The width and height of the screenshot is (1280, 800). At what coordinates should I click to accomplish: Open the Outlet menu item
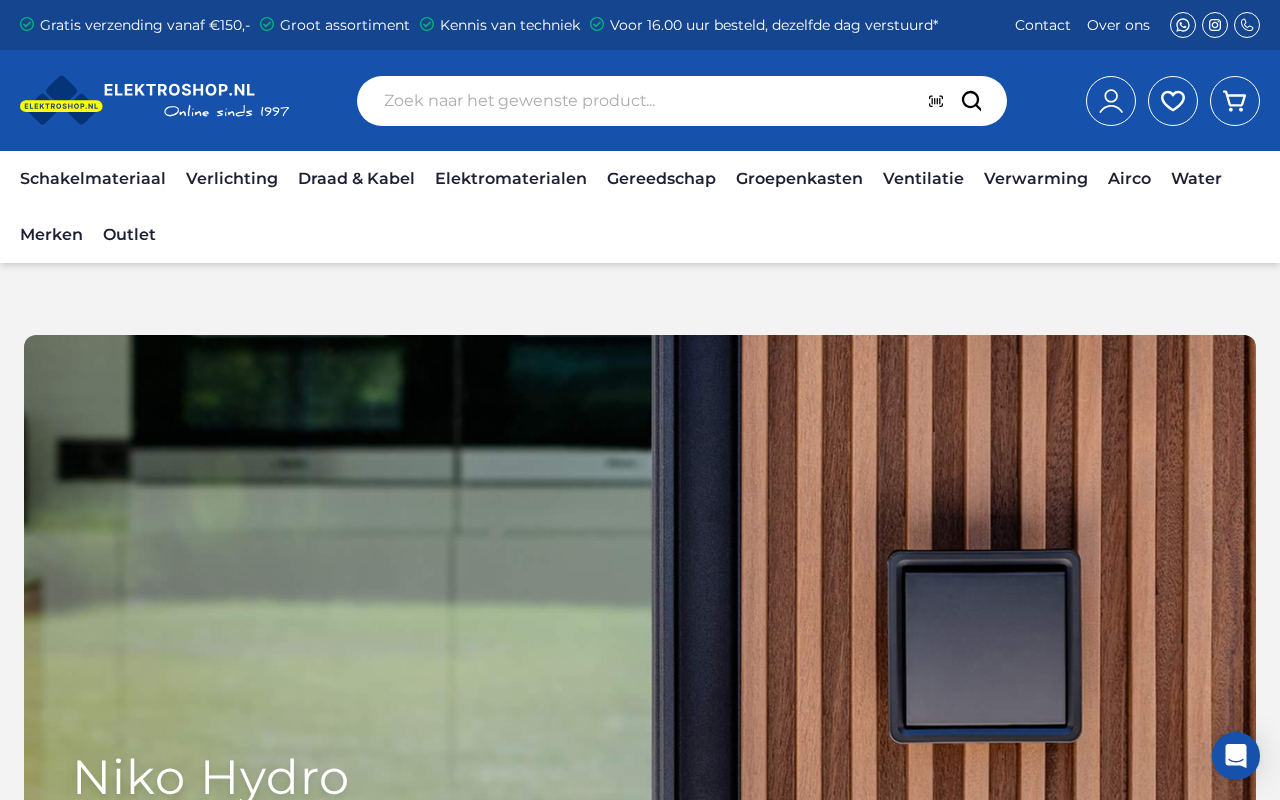[129, 235]
